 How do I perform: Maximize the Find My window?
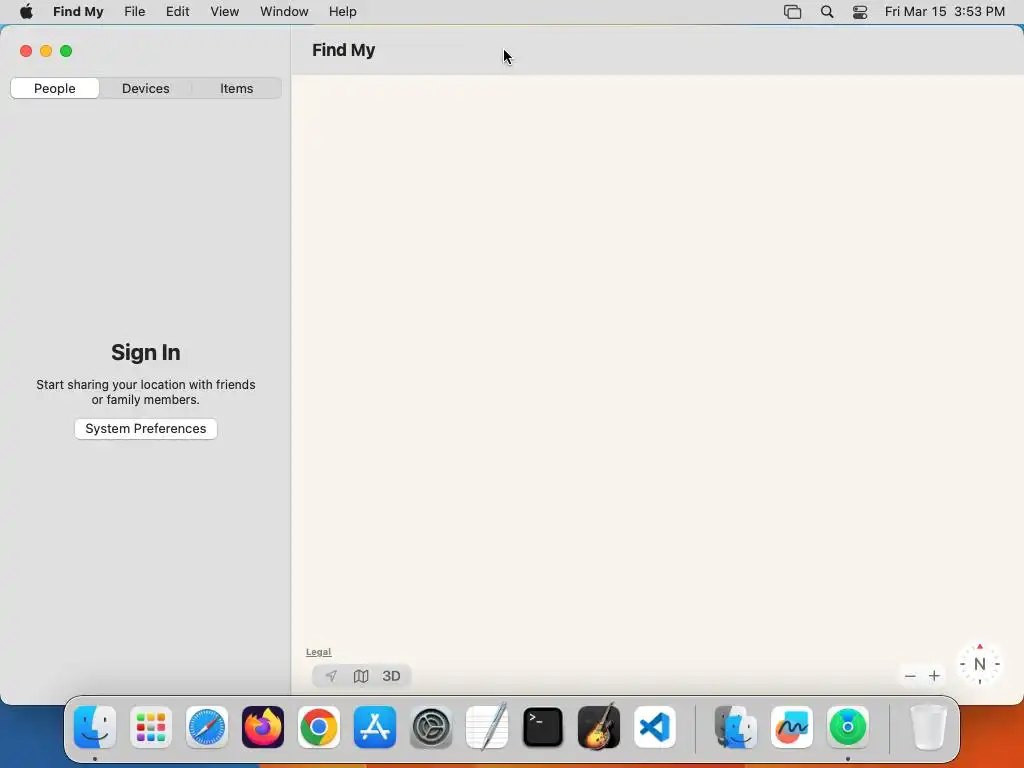tap(66, 51)
